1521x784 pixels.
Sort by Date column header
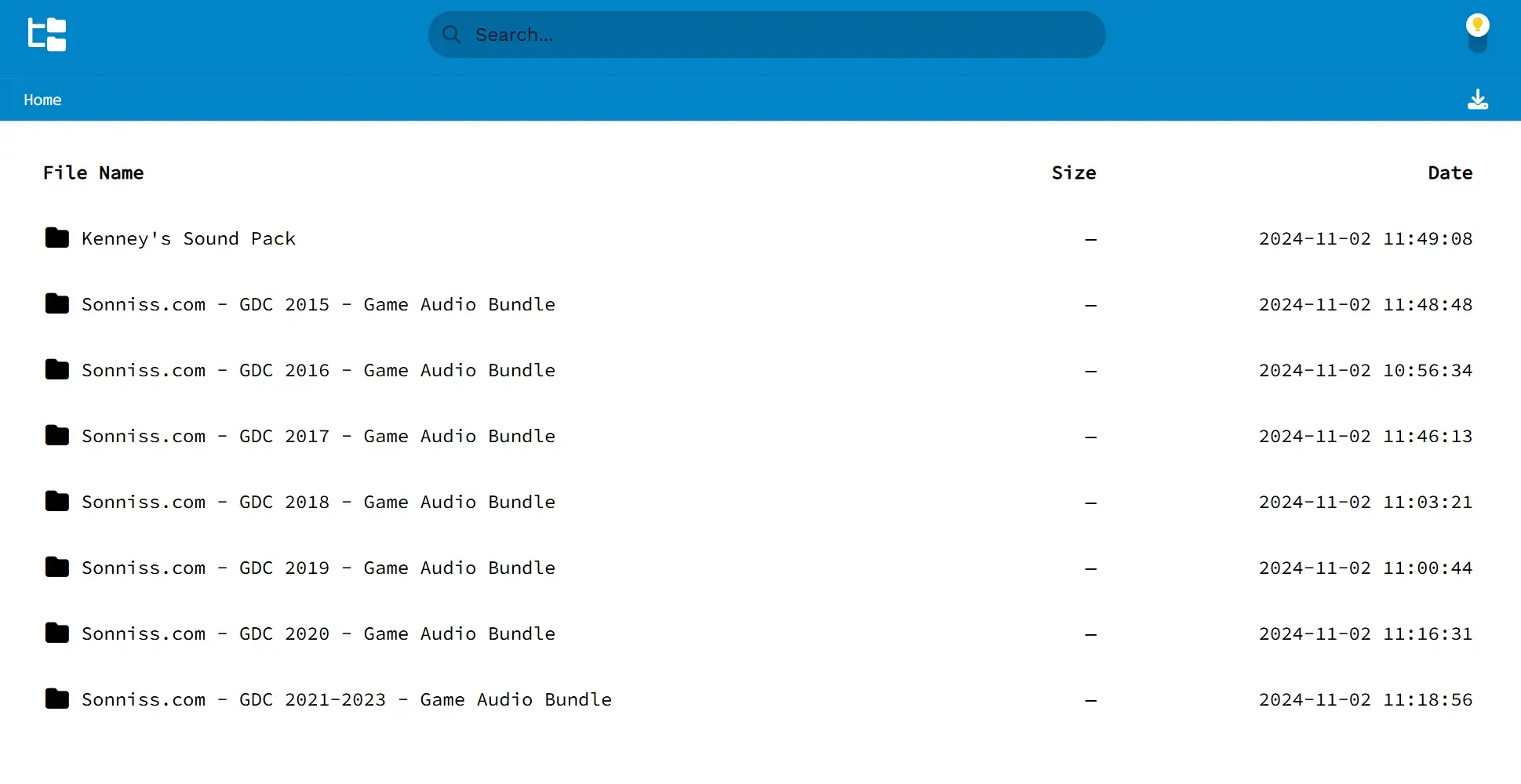(x=1450, y=172)
